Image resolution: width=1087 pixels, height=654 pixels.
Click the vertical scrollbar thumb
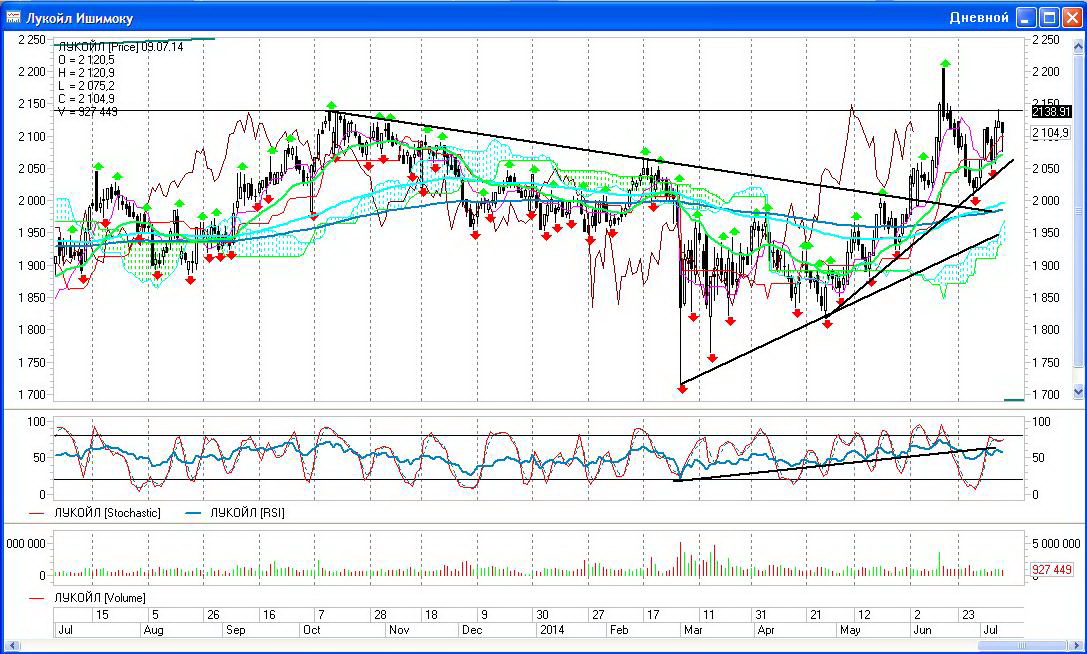[1078, 210]
